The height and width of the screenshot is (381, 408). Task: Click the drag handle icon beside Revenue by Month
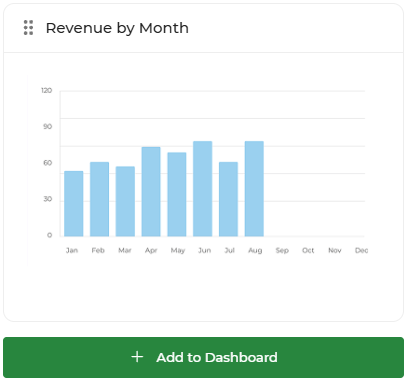[x=28, y=28]
